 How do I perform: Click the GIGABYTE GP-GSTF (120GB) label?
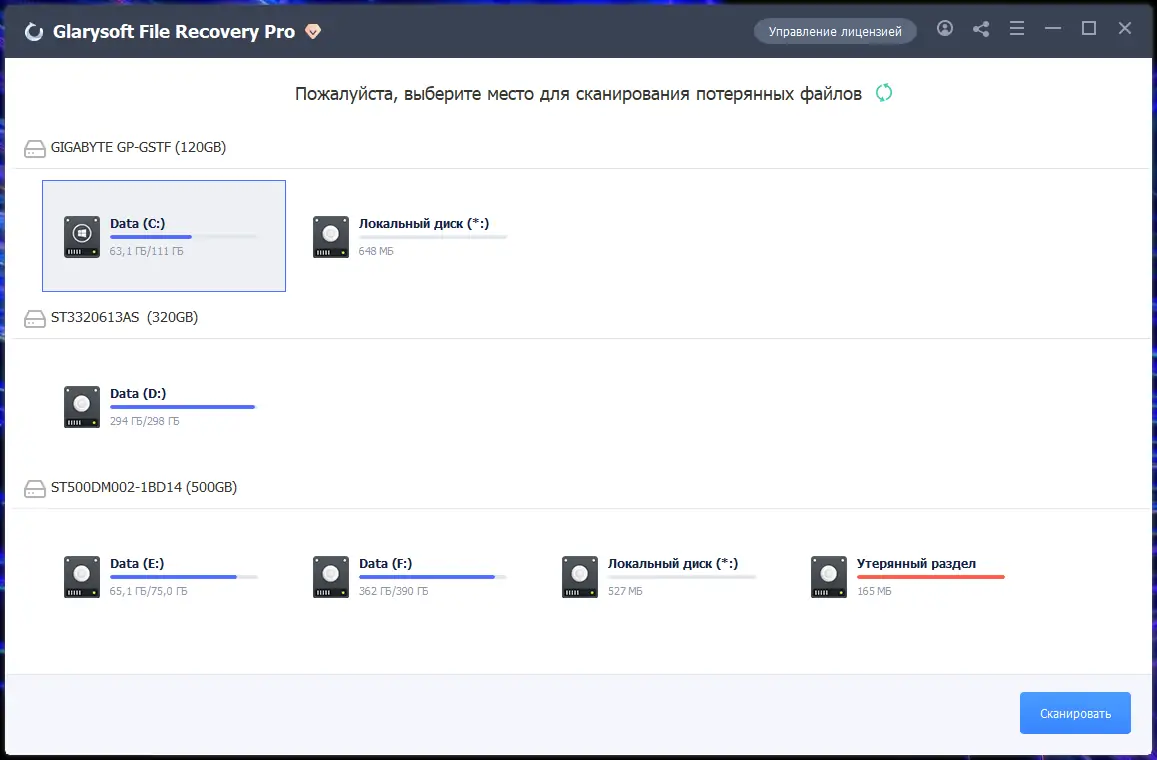138,148
